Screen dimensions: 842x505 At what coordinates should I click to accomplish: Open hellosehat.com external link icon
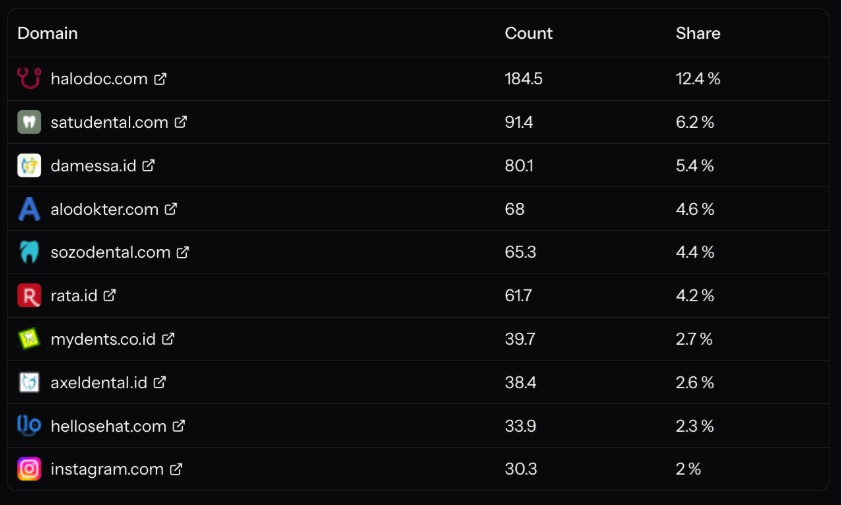coord(179,426)
